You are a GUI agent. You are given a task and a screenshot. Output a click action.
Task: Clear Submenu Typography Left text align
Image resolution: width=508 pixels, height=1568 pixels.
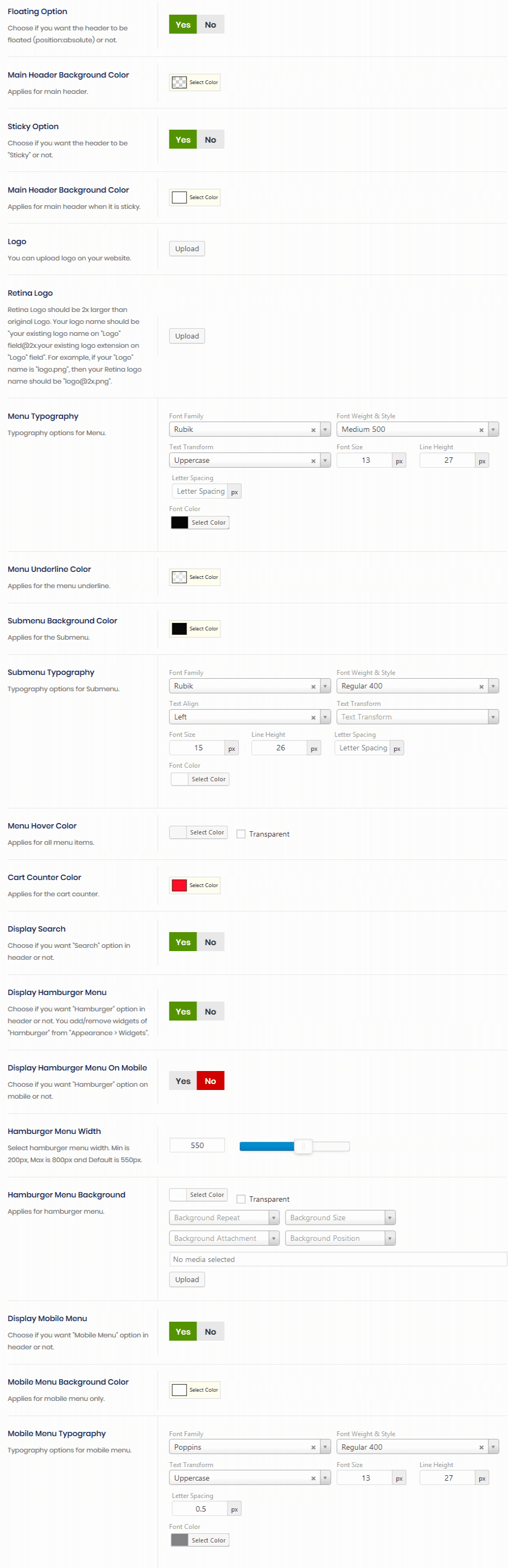313,718
